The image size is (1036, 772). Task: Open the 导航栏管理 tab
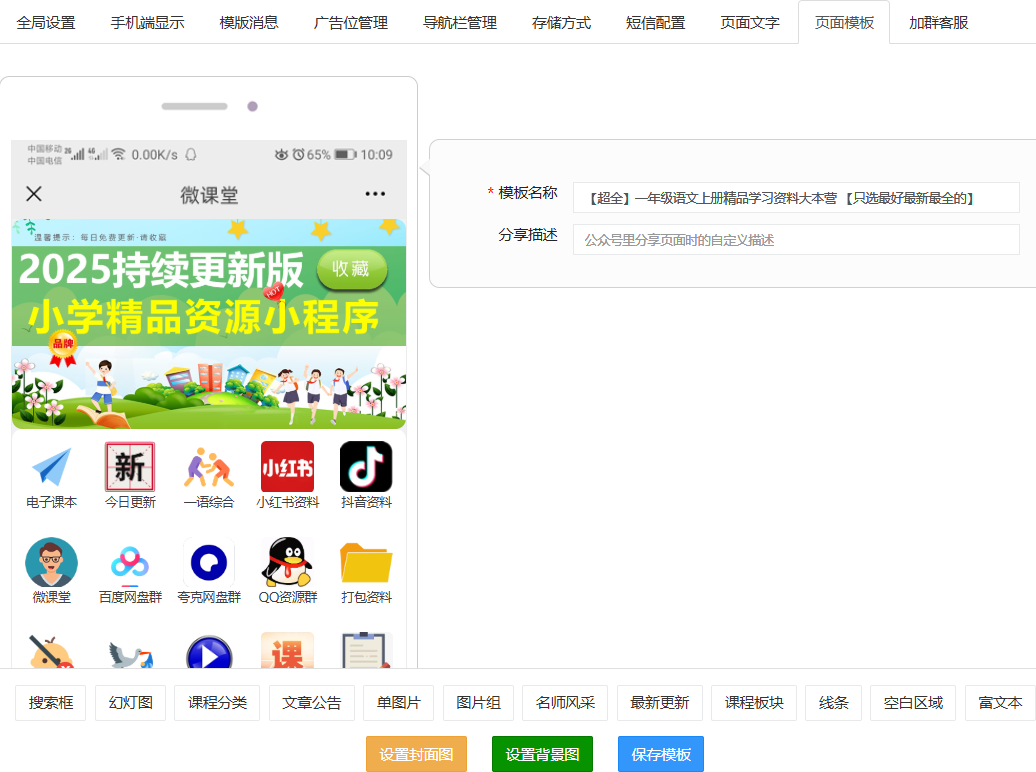point(460,22)
